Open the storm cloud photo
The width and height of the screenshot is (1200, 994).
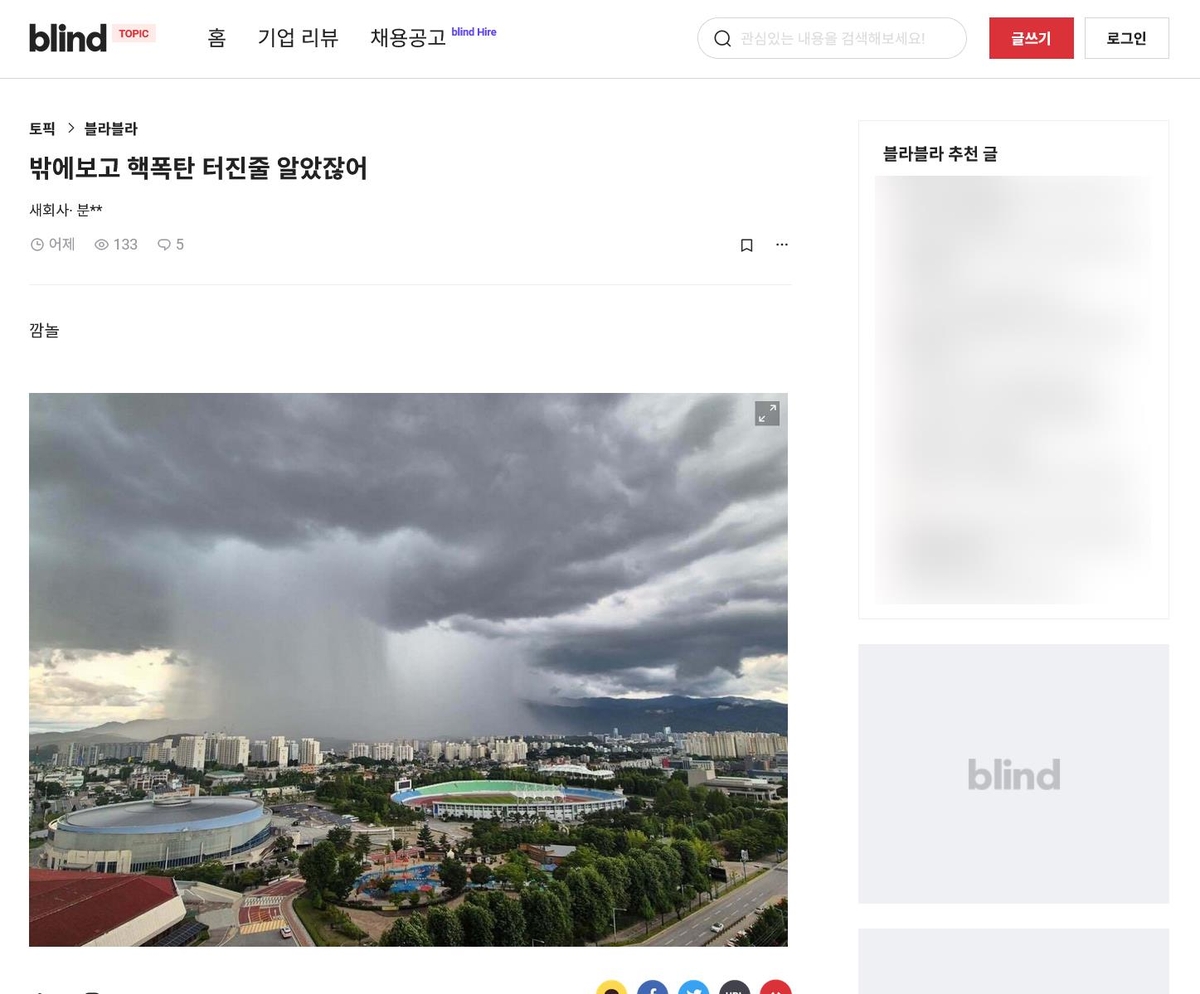[x=408, y=669]
